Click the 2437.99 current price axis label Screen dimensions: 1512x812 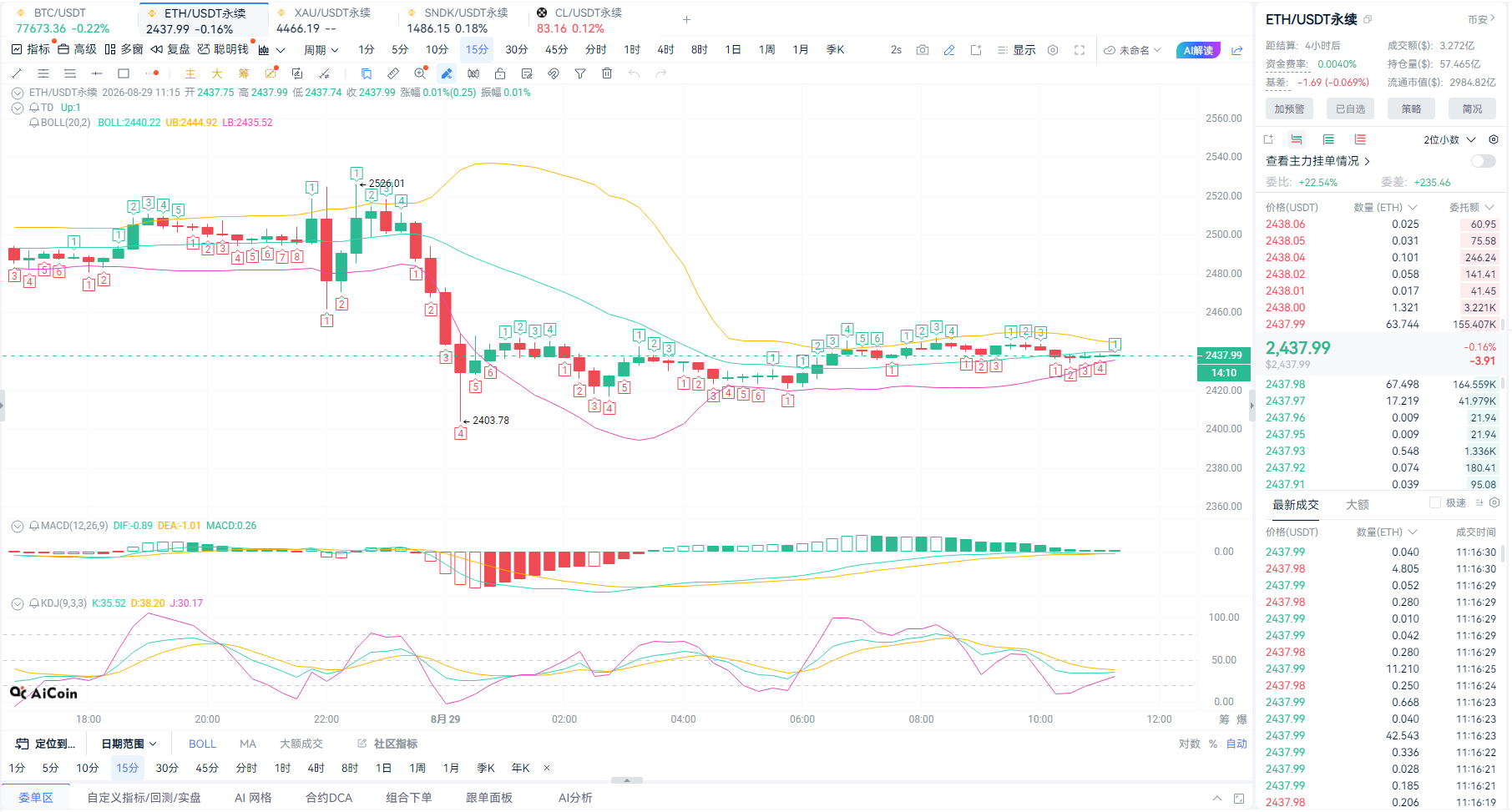tap(1223, 355)
